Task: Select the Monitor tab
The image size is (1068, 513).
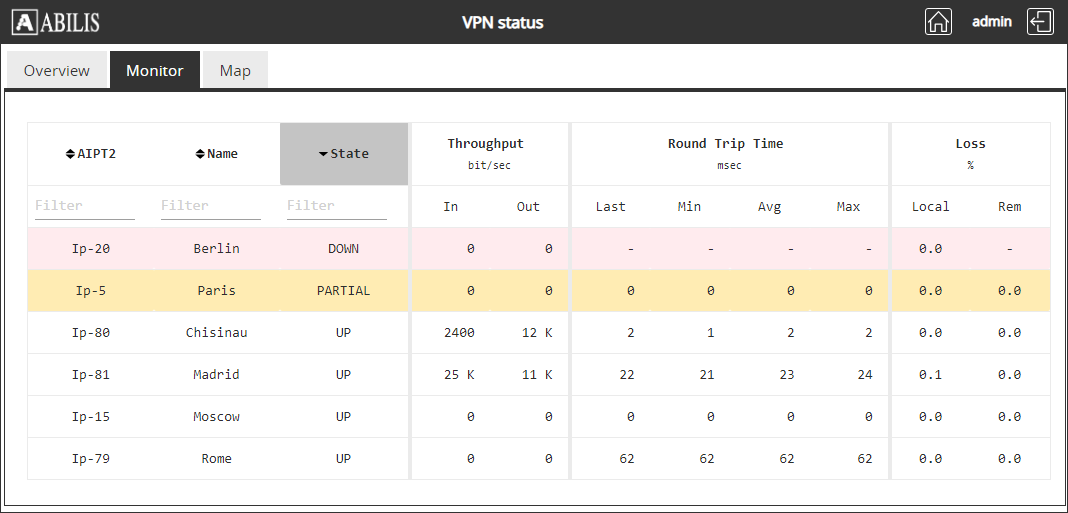Action: click(154, 71)
